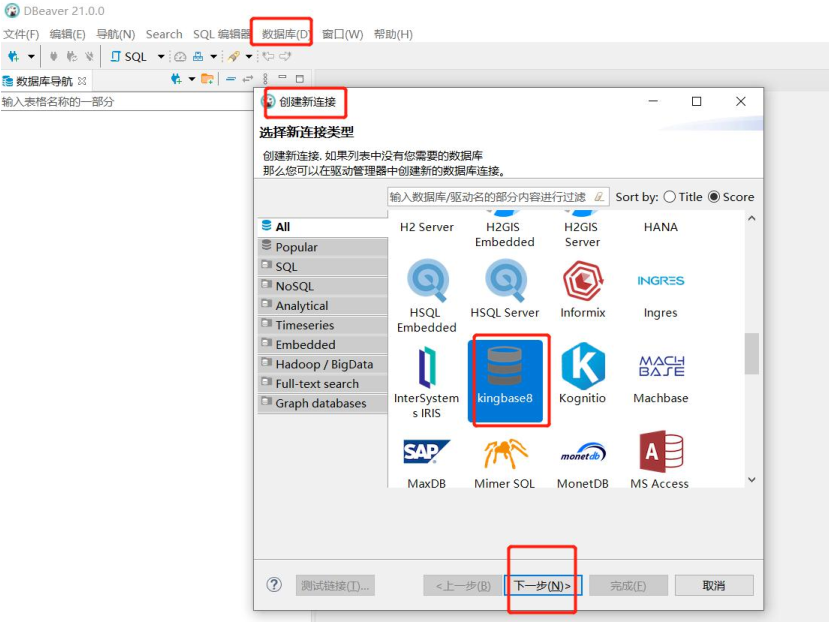The height and width of the screenshot is (625, 829).
Task: Click the forward navigation arrow icon
Action: click(285, 56)
